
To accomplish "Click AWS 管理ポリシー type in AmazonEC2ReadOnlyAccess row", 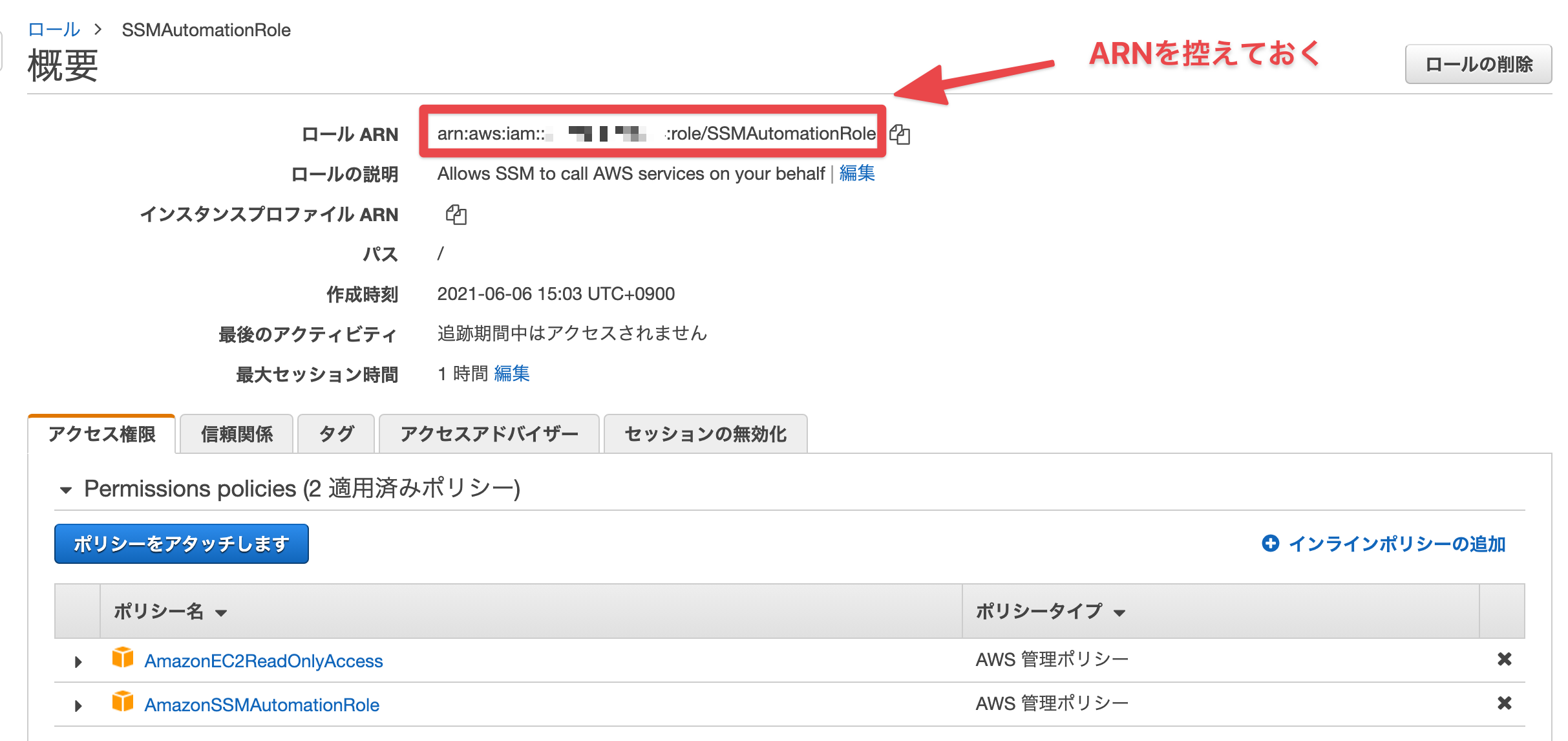I will (x=1052, y=660).
